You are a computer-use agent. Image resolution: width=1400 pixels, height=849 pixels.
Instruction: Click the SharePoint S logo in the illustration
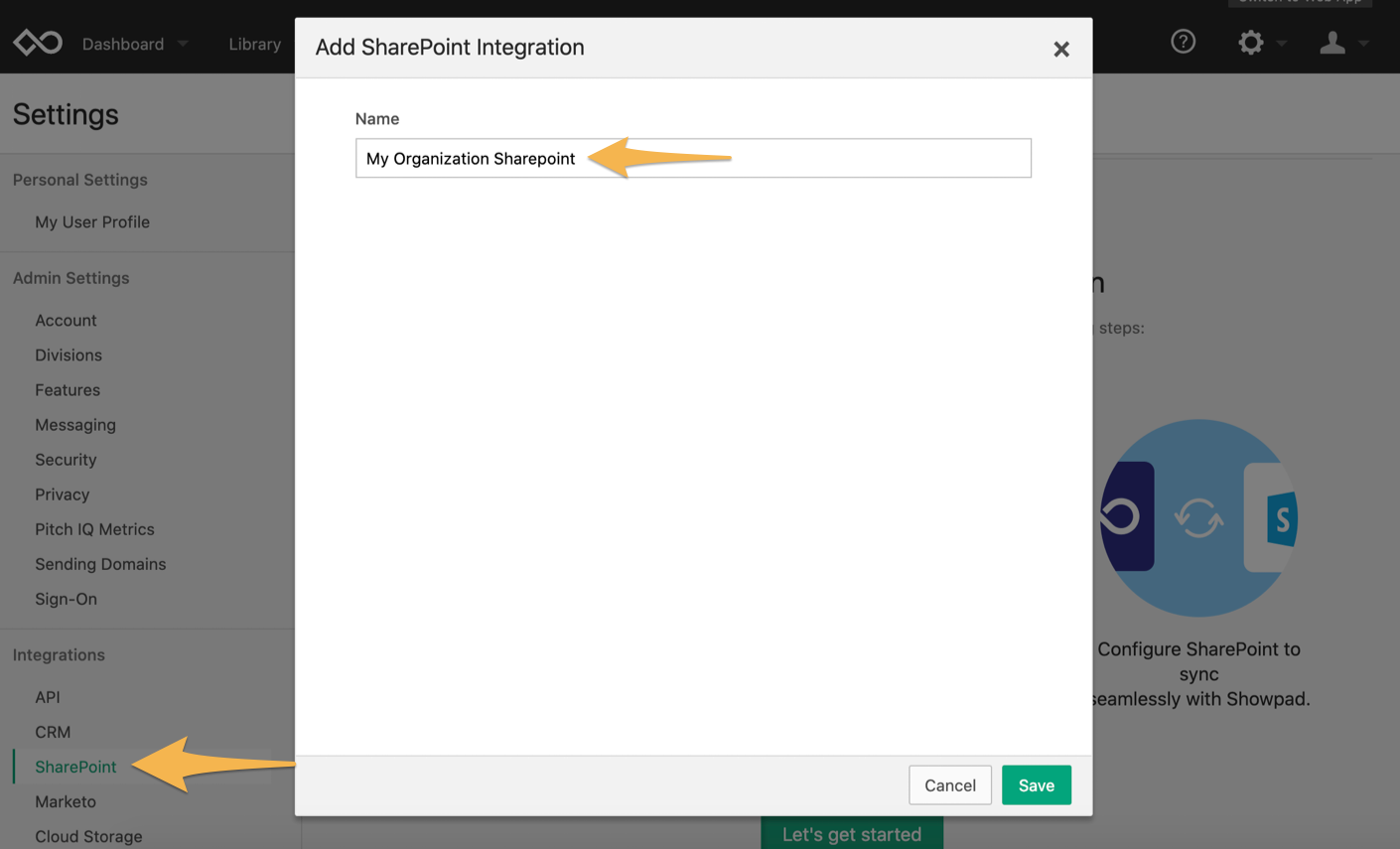[x=1281, y=517]
